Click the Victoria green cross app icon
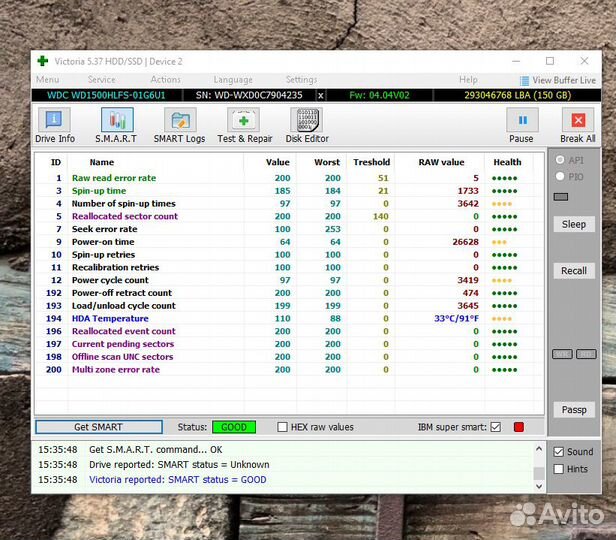The height and width of the screenshot is (540, 616). (x=42, y=61)
